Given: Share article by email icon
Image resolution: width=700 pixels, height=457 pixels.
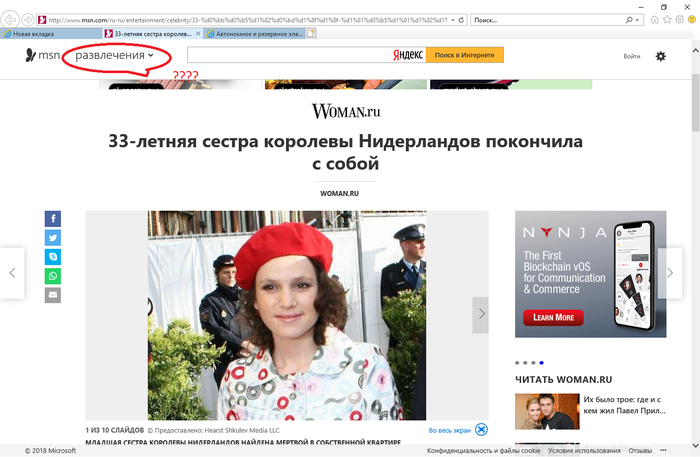Looking at the screenshot, I should 53,295.
